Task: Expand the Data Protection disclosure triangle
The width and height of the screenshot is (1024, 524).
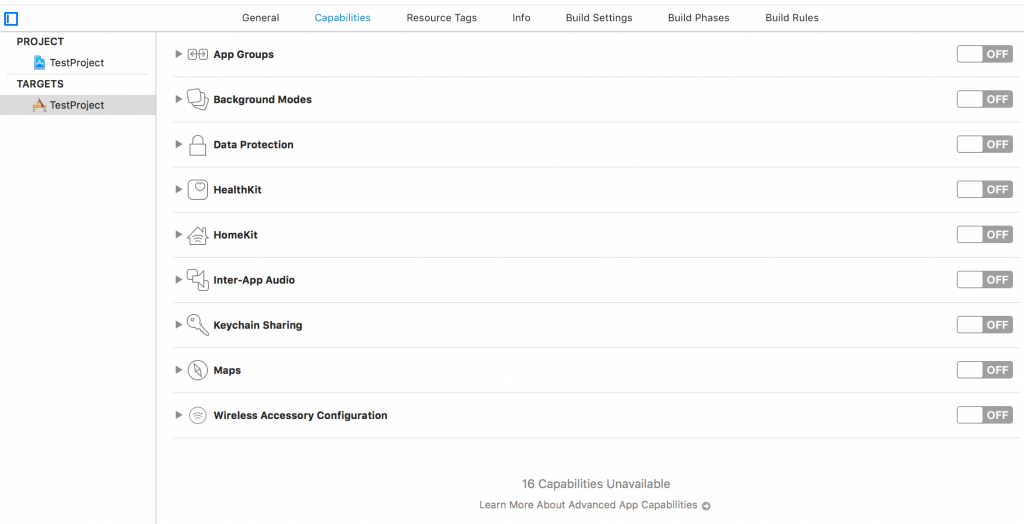Action: click(x=178, y=144)
